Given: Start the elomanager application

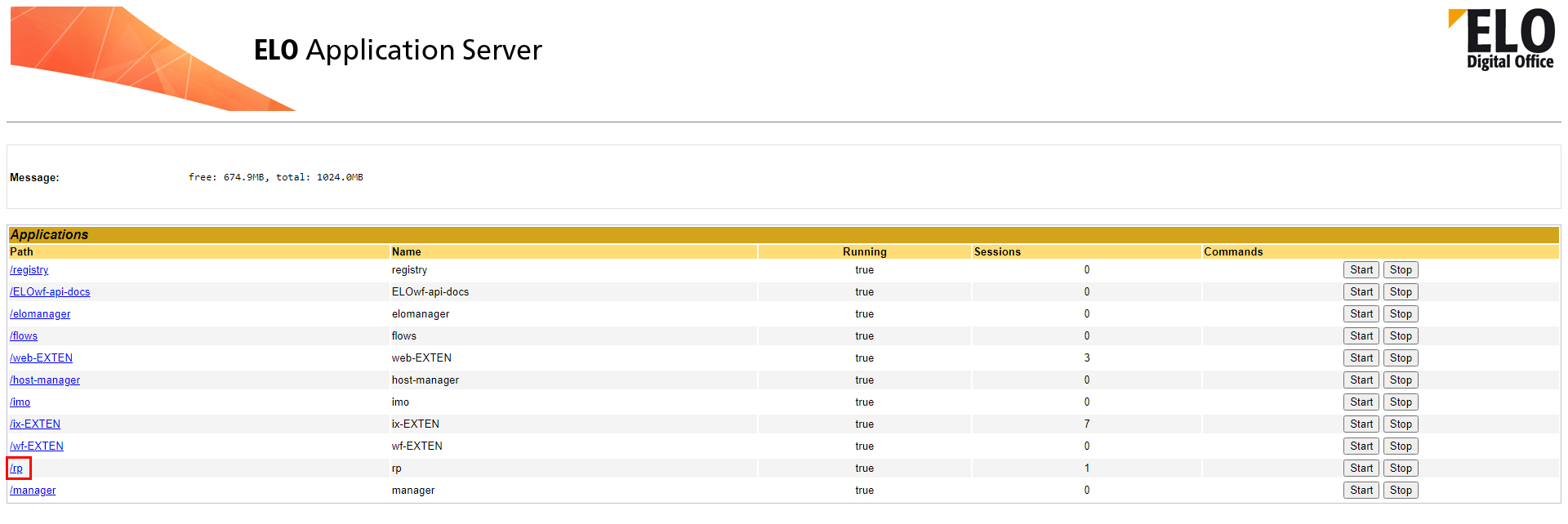Looking at the screenshot, I should click(1361, 314).
